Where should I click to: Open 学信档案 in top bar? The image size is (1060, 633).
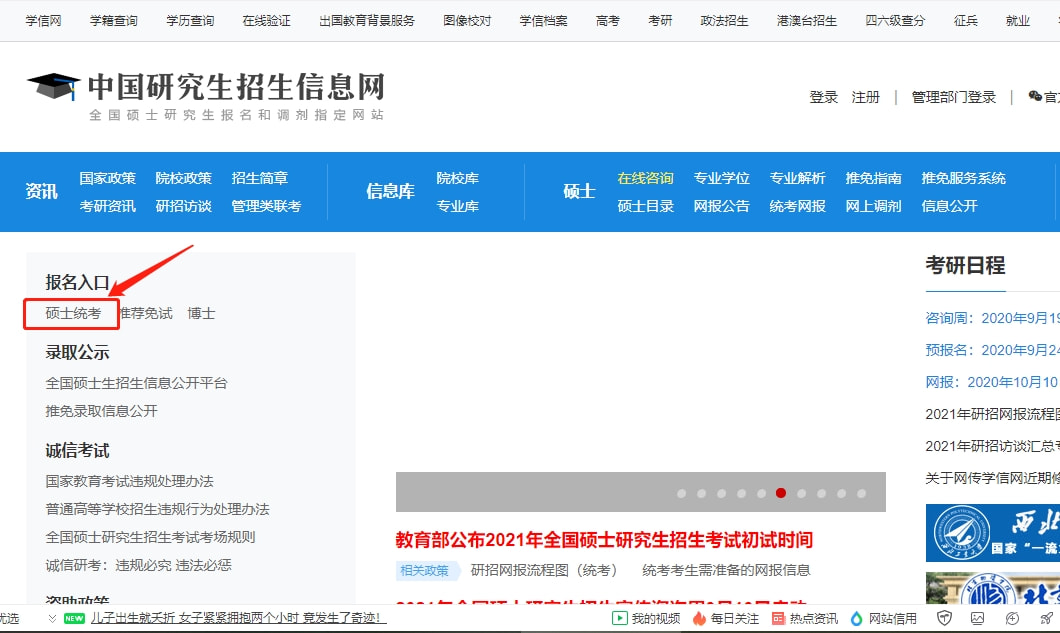[544, 21]
